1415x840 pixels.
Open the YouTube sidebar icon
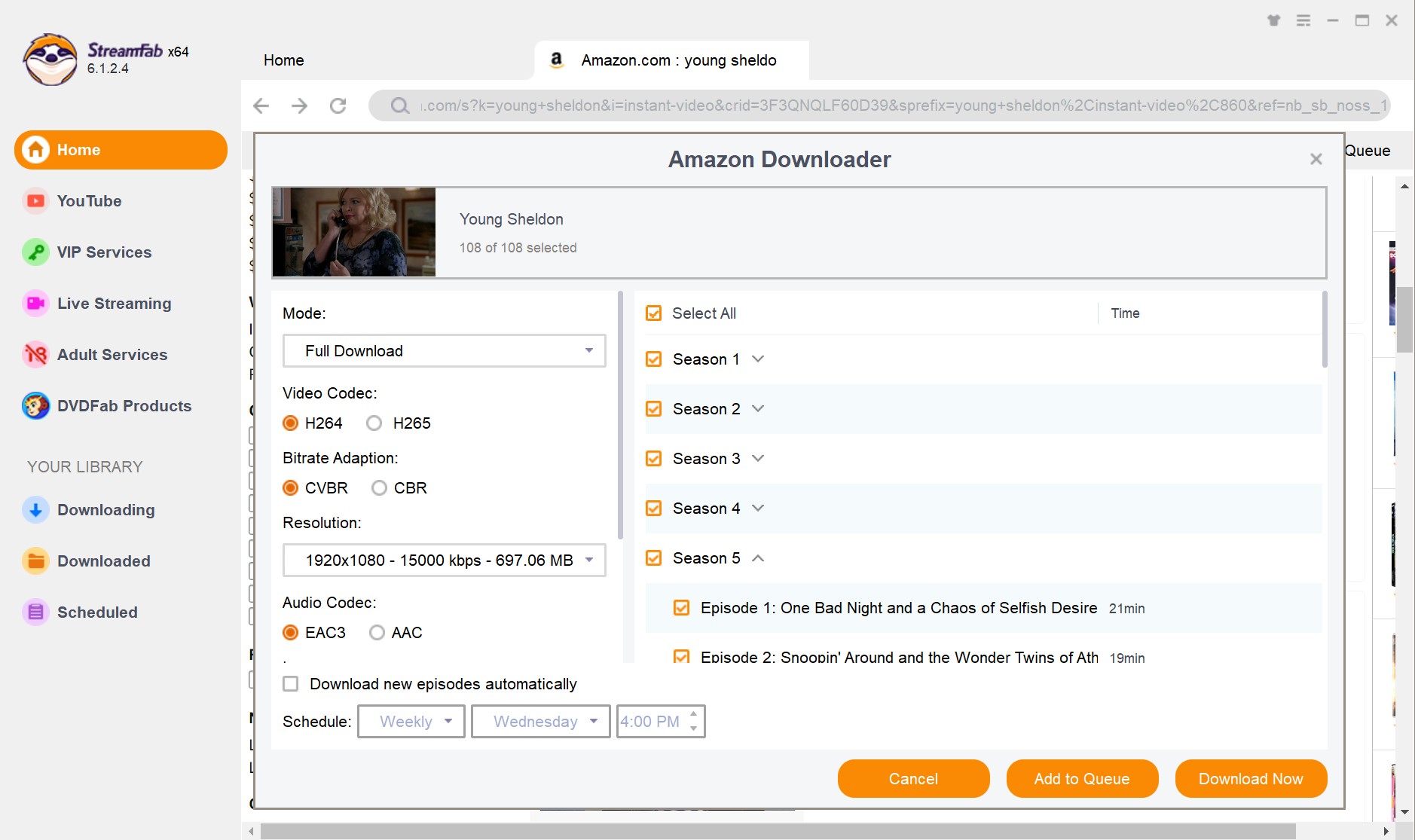tap(35, 201)
